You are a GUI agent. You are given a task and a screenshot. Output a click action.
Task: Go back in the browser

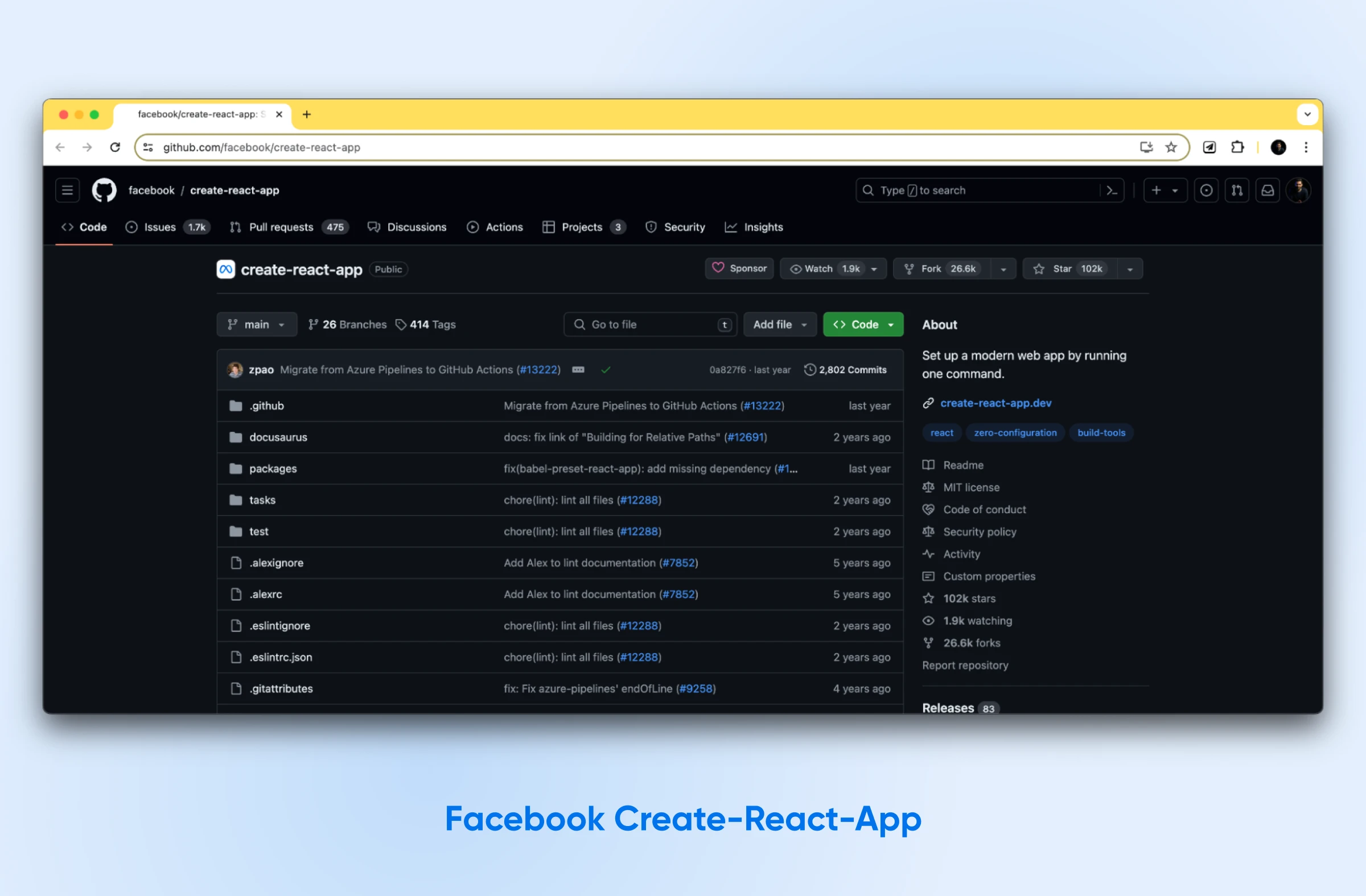tap(60, 147)
